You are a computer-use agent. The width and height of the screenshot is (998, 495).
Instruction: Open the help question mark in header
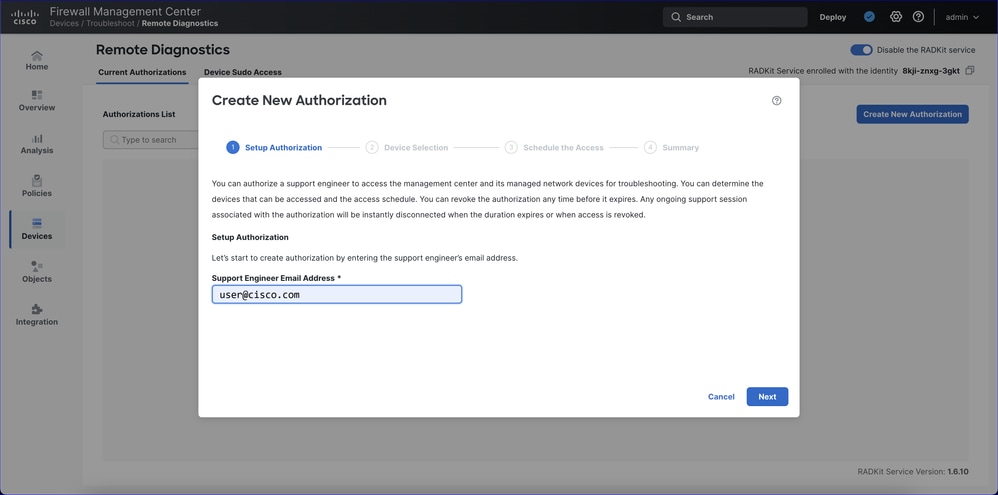click(x=918, y=17)
